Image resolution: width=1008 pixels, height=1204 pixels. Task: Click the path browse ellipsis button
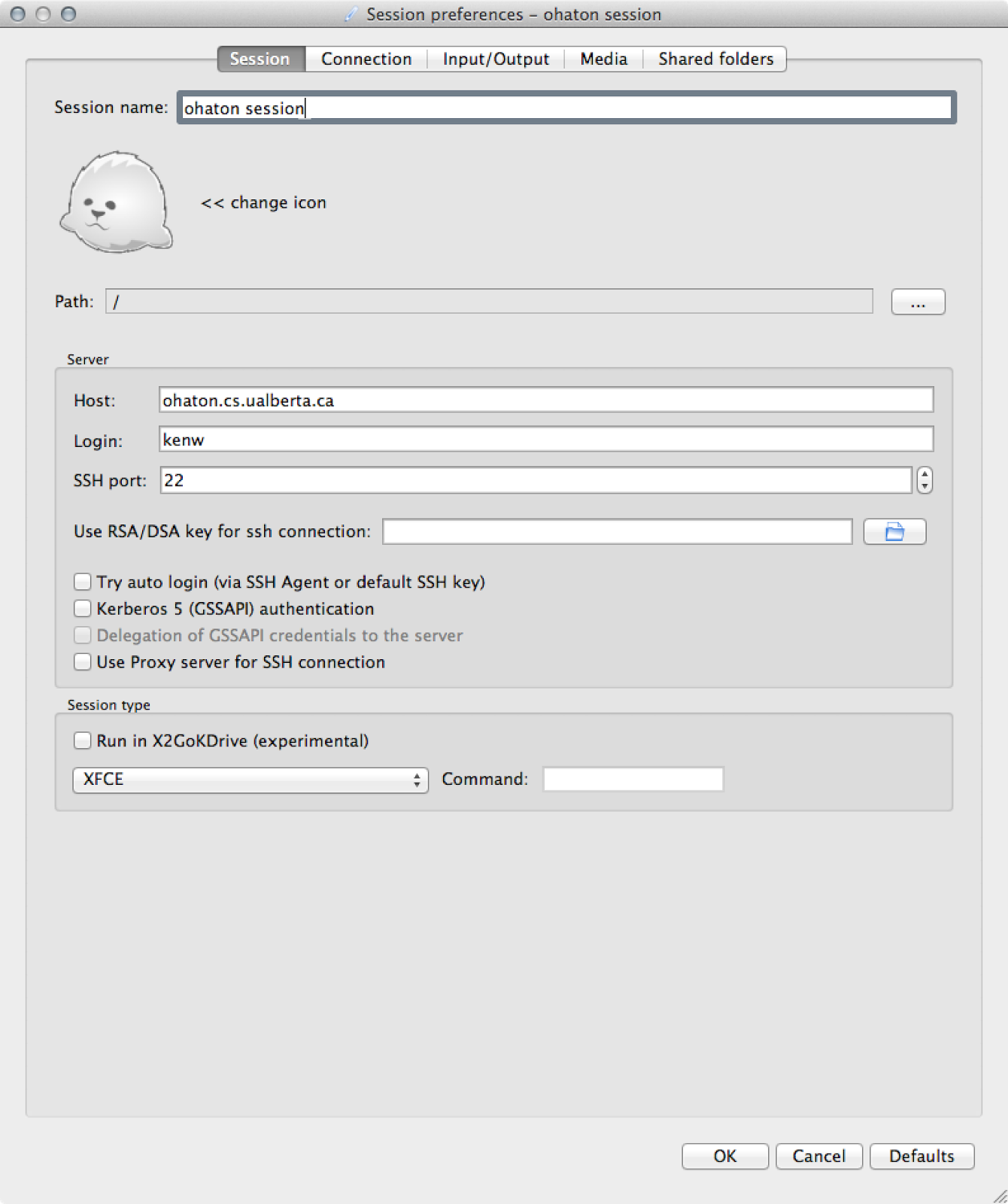(x=917, y=303)
